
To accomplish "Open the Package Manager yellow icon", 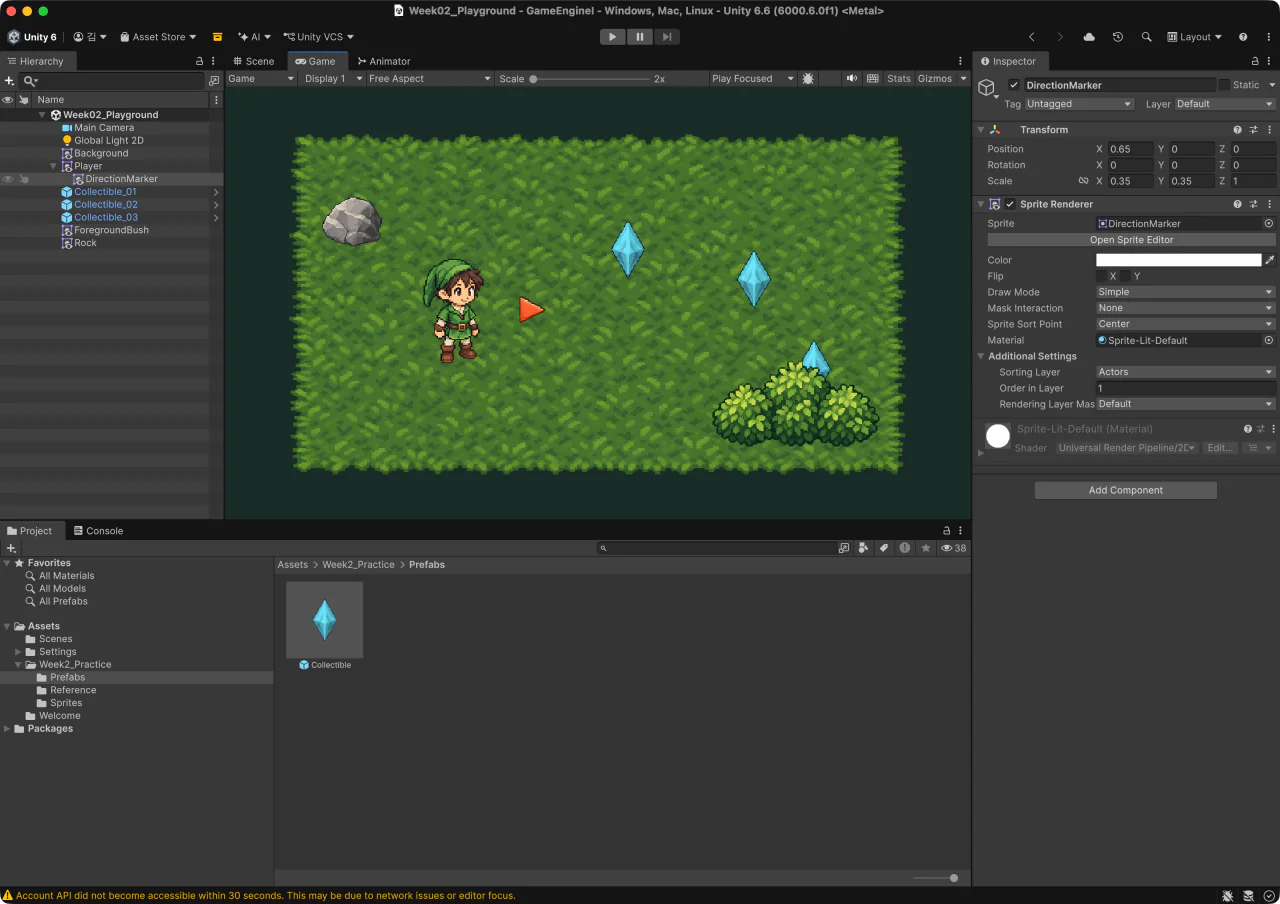I will 217,37.
